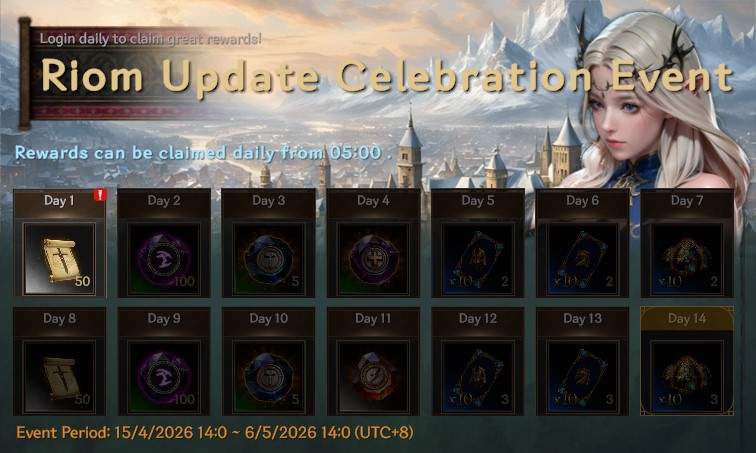
Task: Click the Event Period date text
Action: coord(215,432)
